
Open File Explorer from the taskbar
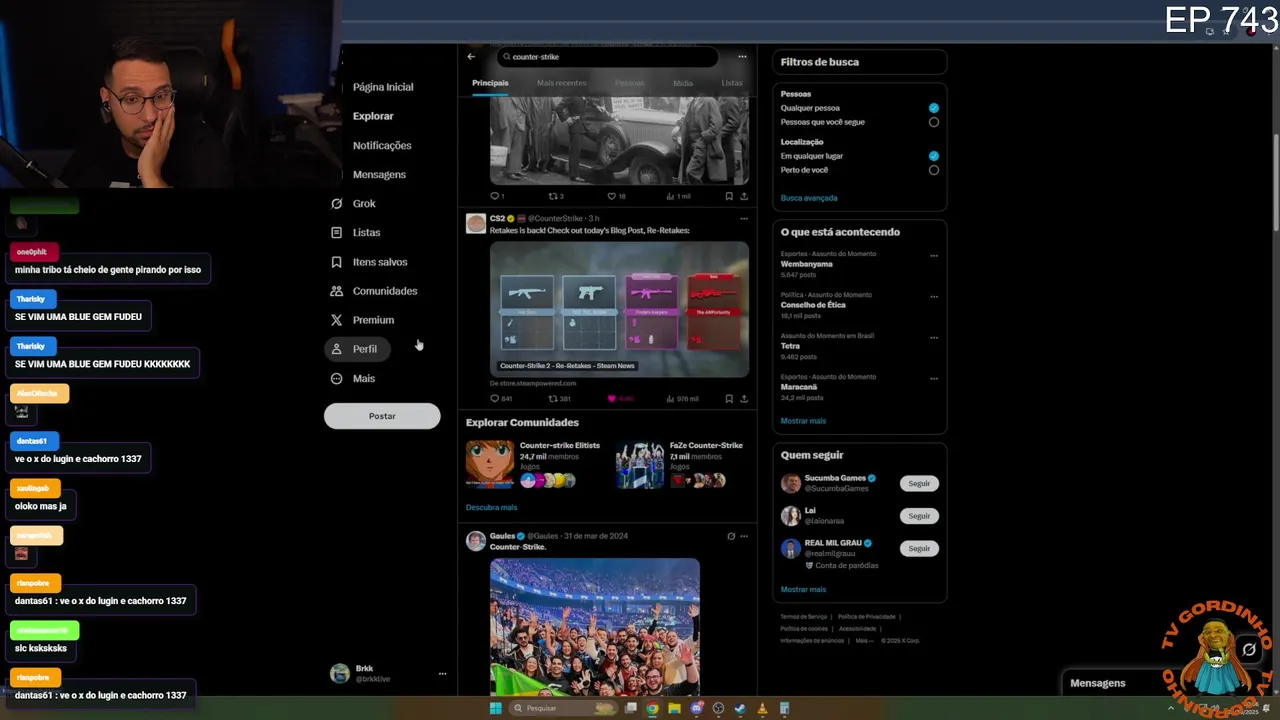point(674,709)
